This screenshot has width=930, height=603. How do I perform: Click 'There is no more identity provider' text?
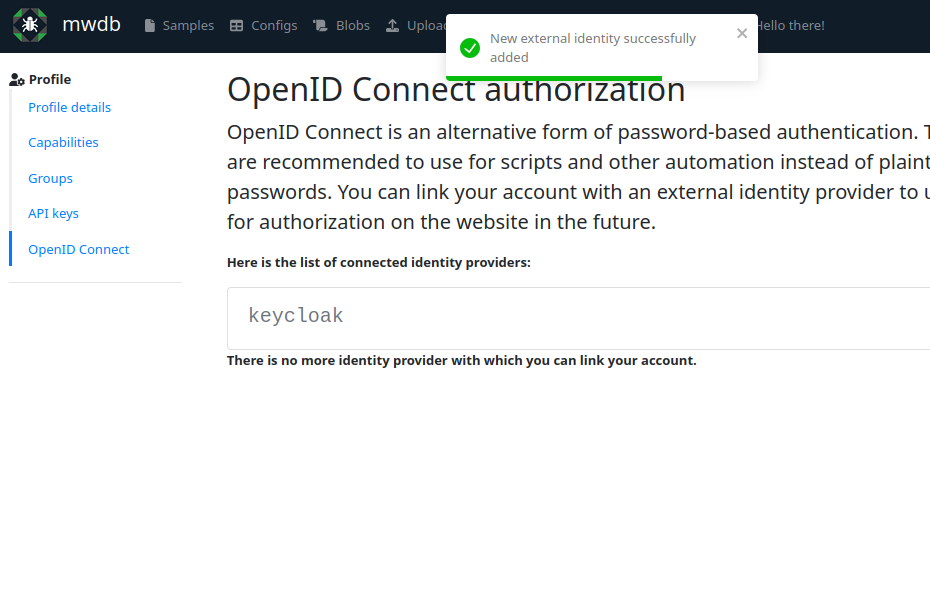[x=461, y=360]
